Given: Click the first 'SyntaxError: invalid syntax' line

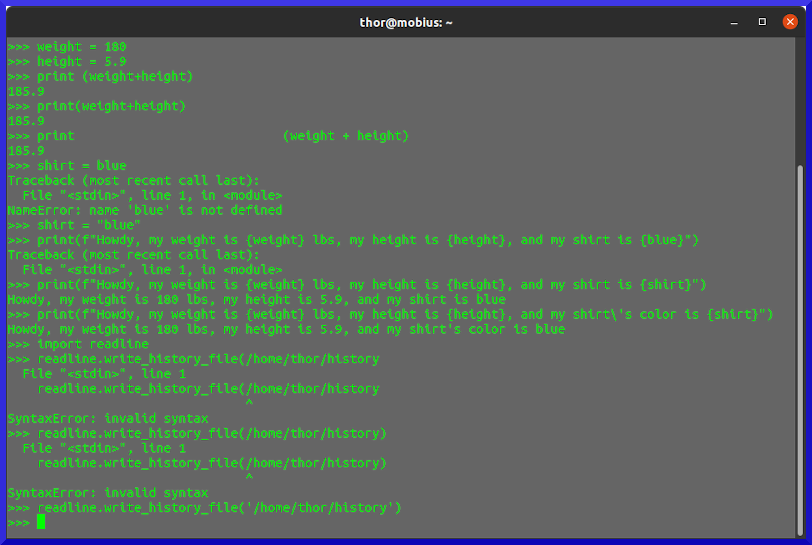Looking at the screenshot, I should [108, 418].
